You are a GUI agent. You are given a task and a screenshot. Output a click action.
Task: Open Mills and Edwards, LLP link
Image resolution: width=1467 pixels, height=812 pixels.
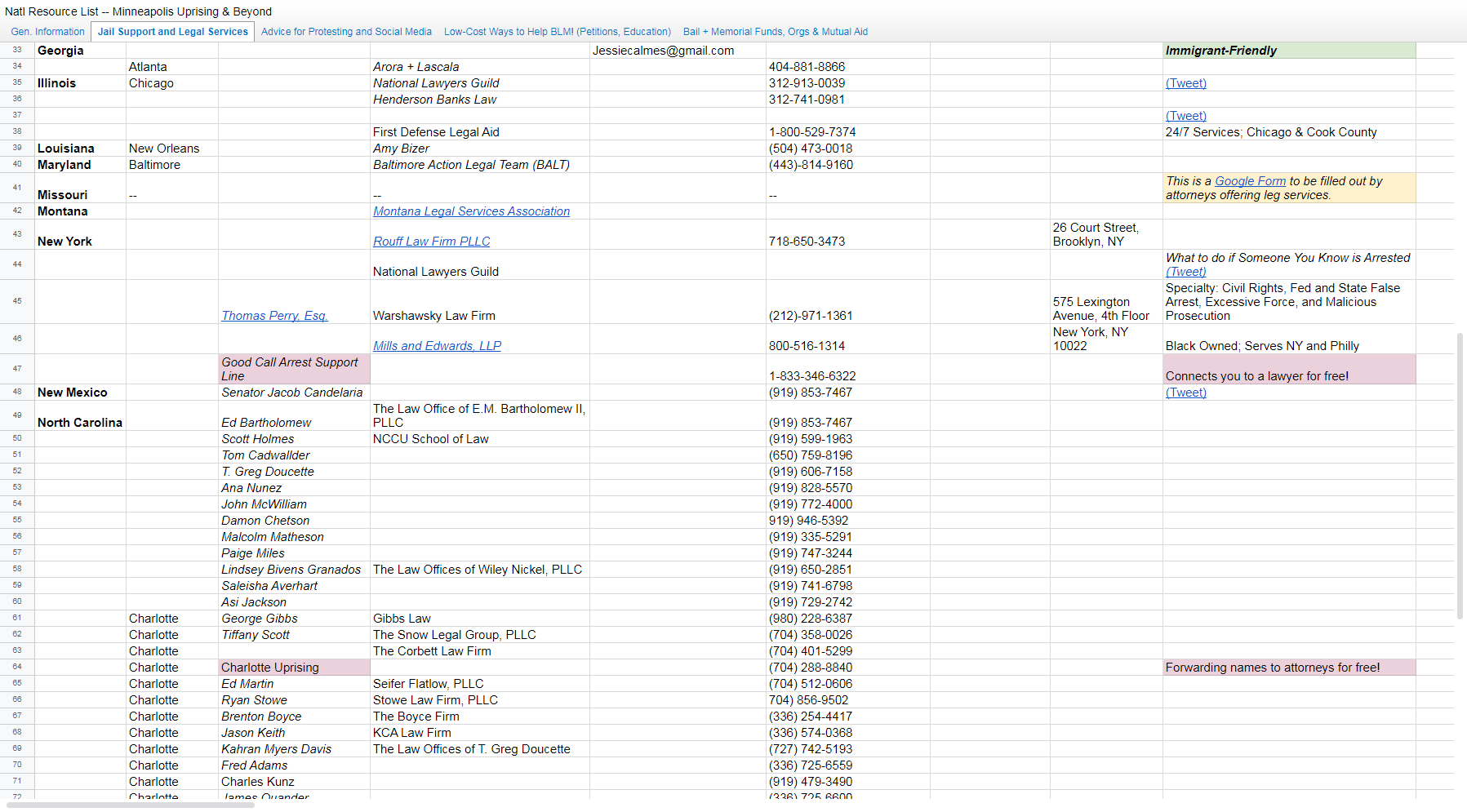[437, 346]
